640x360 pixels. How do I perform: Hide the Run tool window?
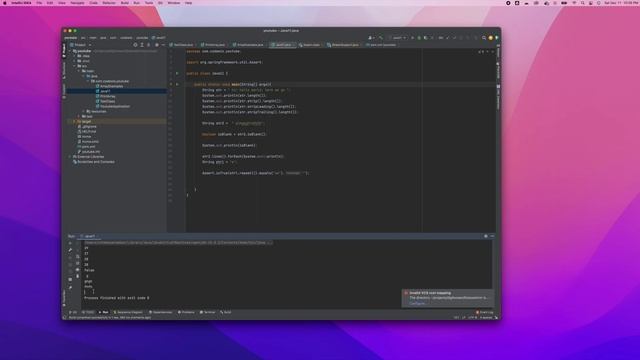click(492, 236)
